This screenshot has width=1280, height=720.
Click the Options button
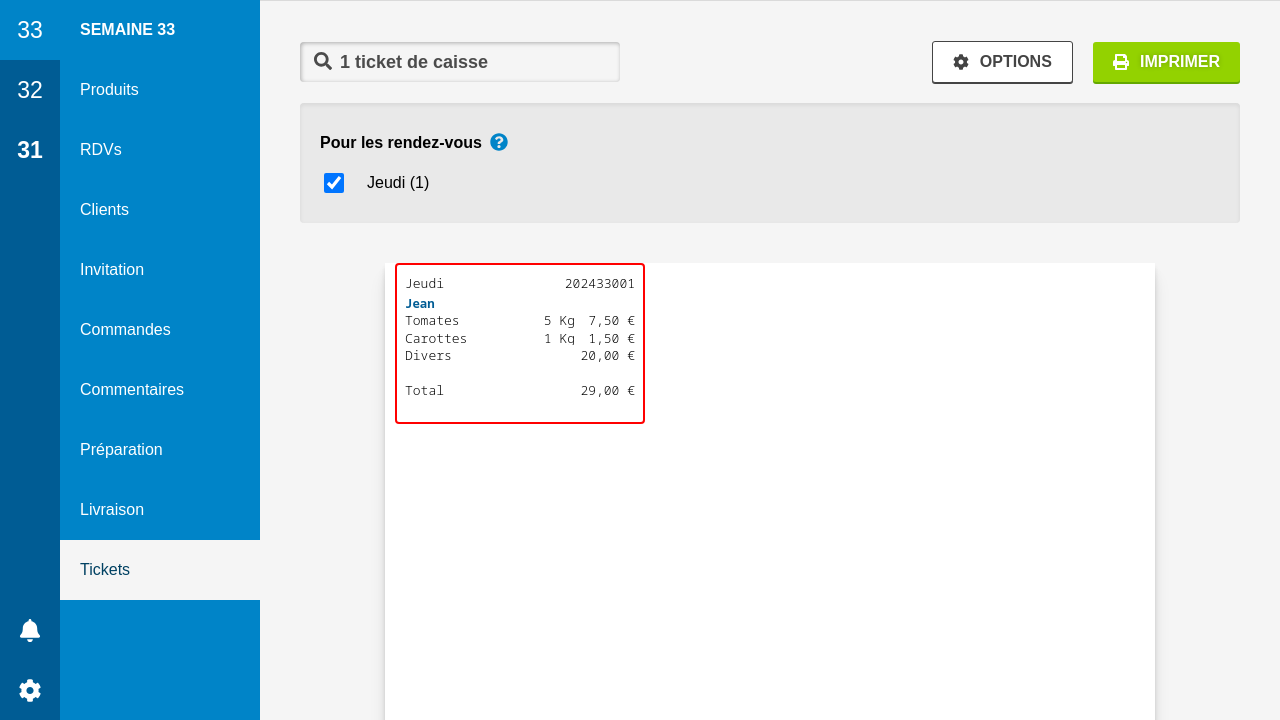(1002, 62)
